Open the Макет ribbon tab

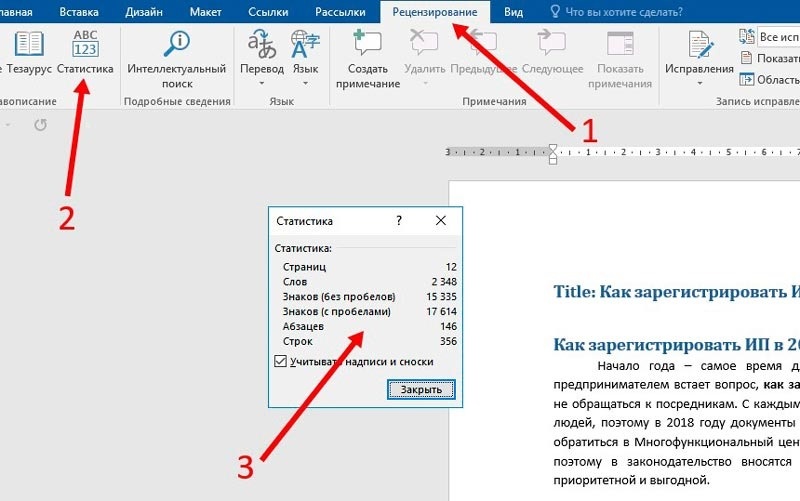pos(205,12)
